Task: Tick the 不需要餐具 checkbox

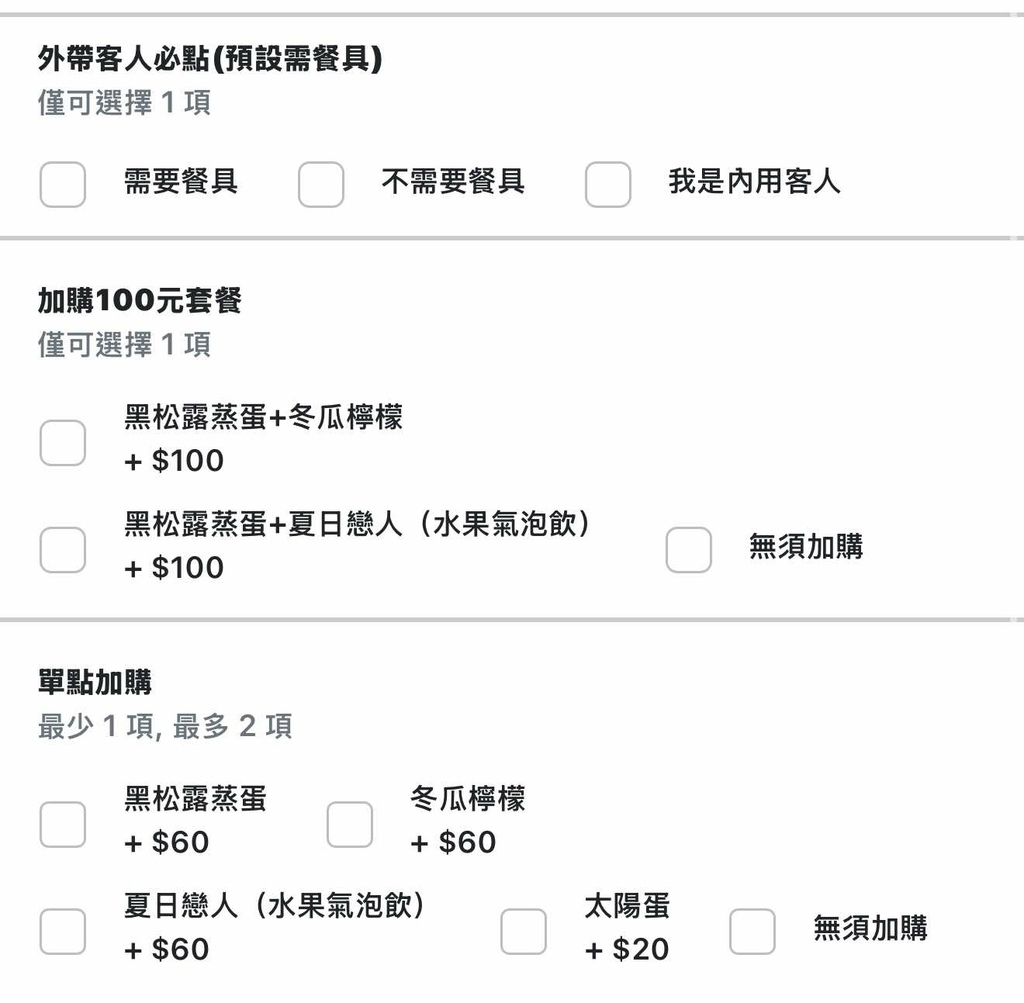Action: click(321, 184)
